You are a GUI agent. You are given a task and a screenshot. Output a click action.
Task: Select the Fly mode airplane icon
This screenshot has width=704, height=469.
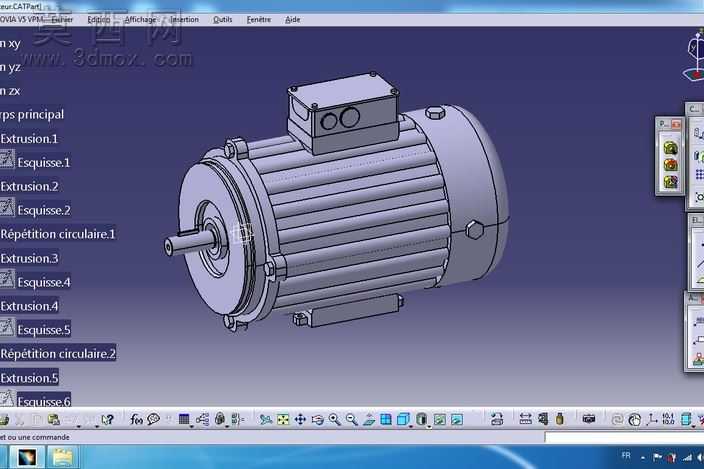tap(265, 420)
